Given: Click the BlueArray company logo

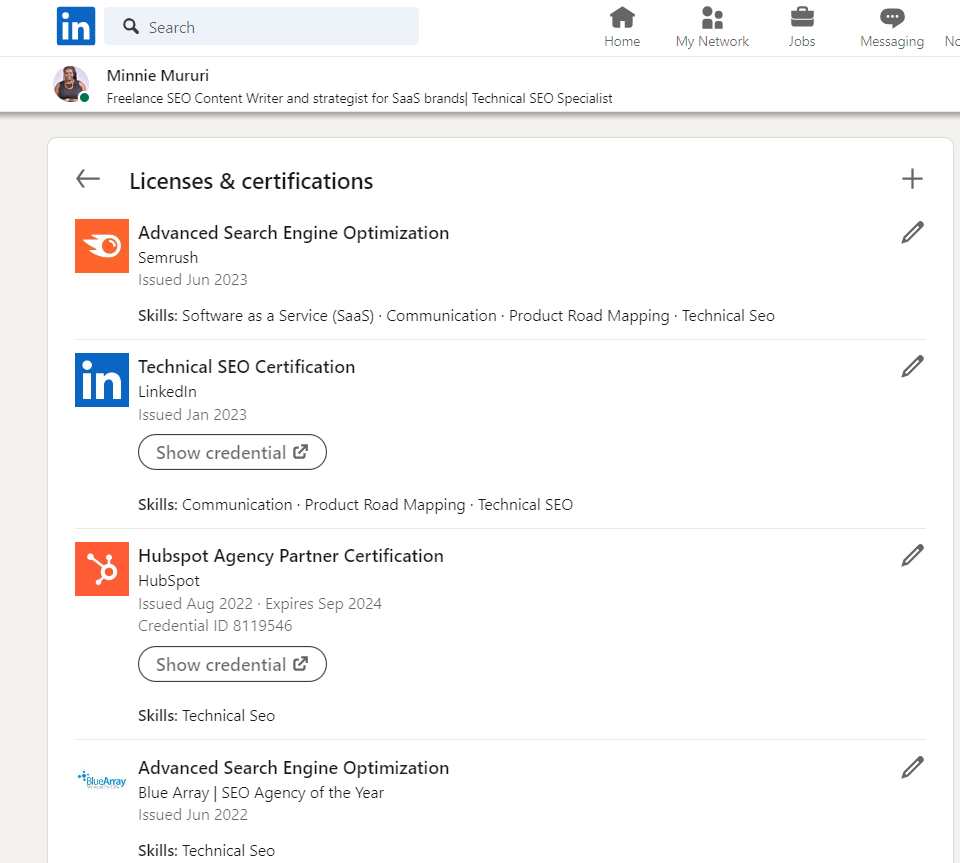Looking at the screenshot, I should 102,780.
